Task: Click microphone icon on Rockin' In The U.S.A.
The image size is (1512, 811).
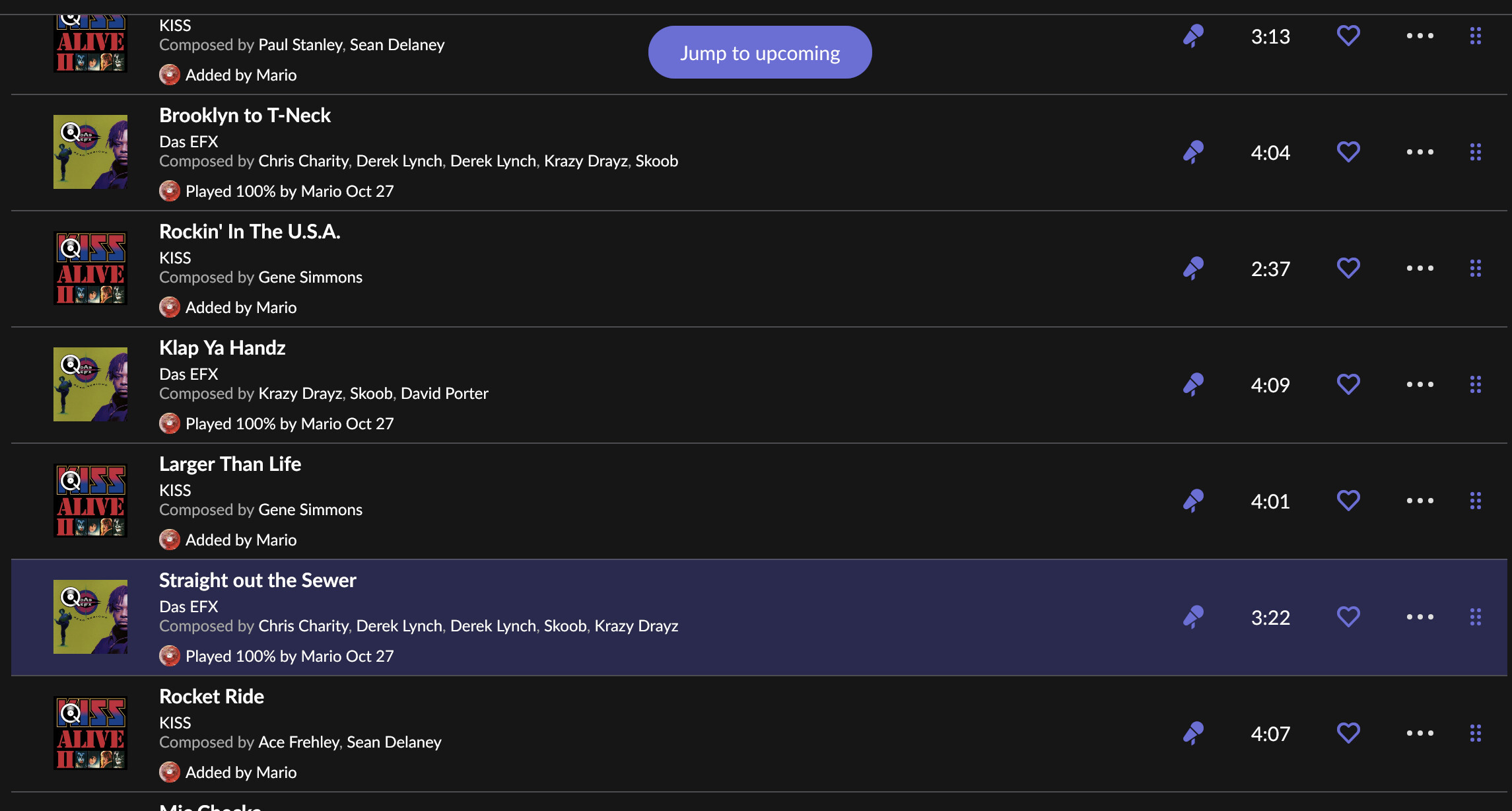Action: pos(1193,269)
